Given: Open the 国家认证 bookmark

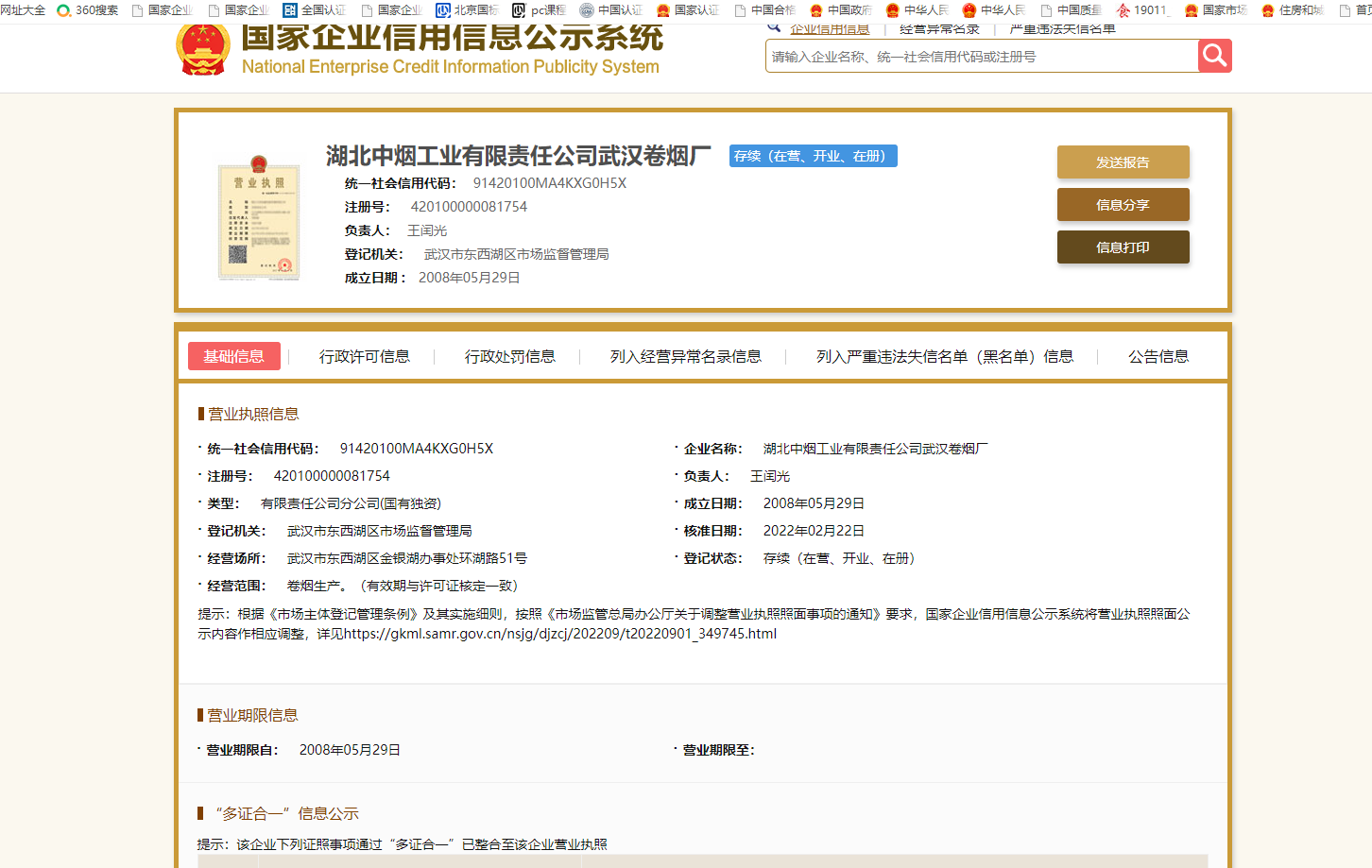Looking at the screenshot, I should (x=688, y=10).
